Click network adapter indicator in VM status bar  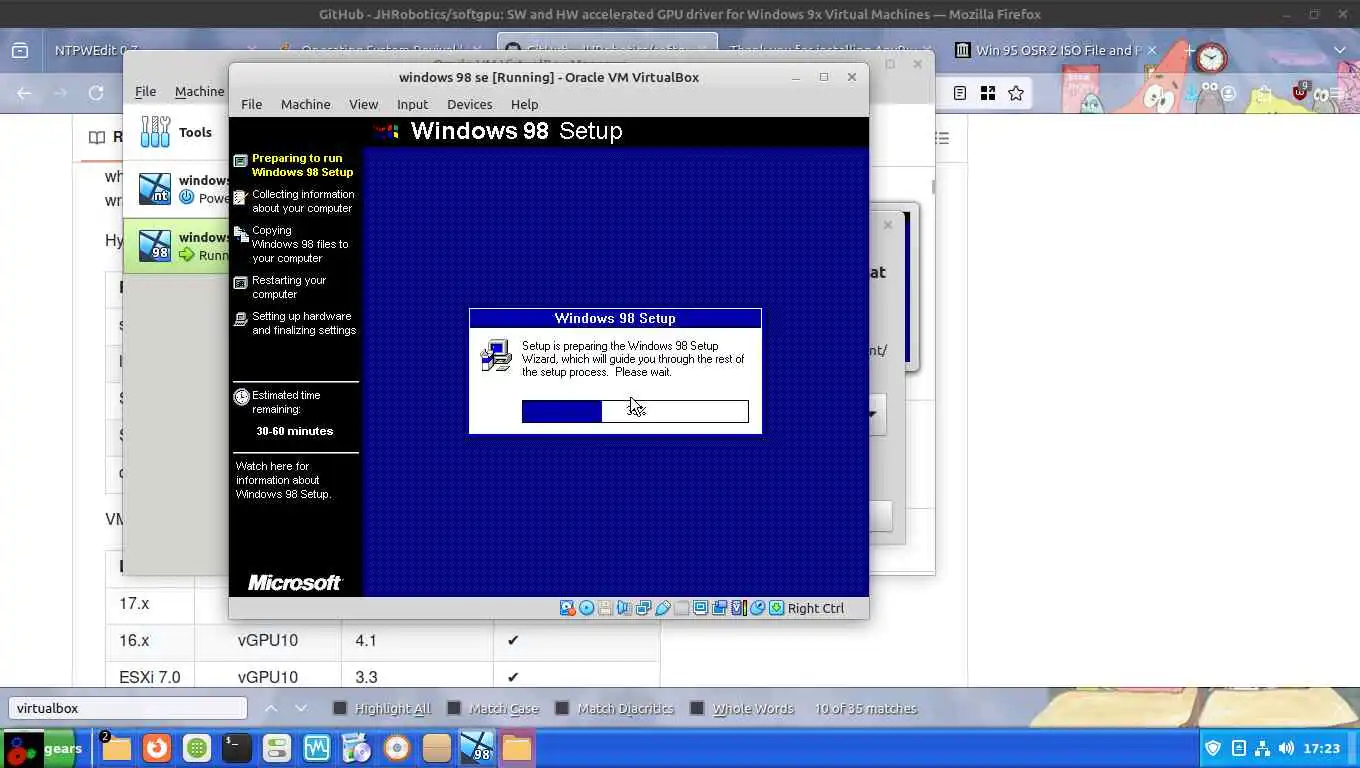[x=643, y=608]
